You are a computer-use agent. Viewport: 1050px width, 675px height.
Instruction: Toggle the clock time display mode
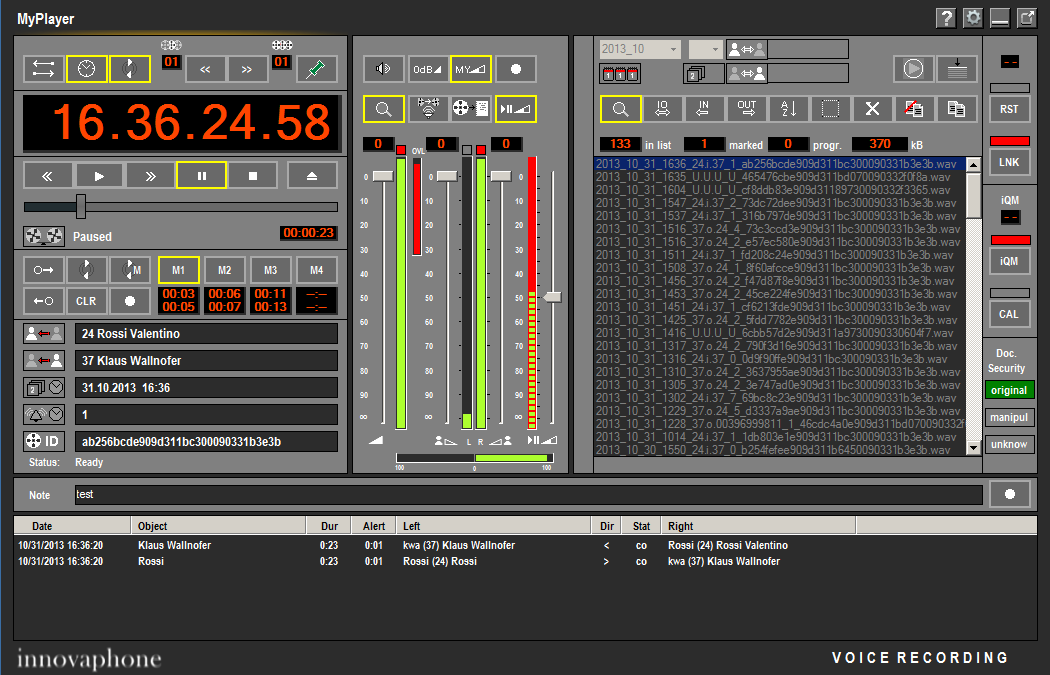tap(87, 69)
